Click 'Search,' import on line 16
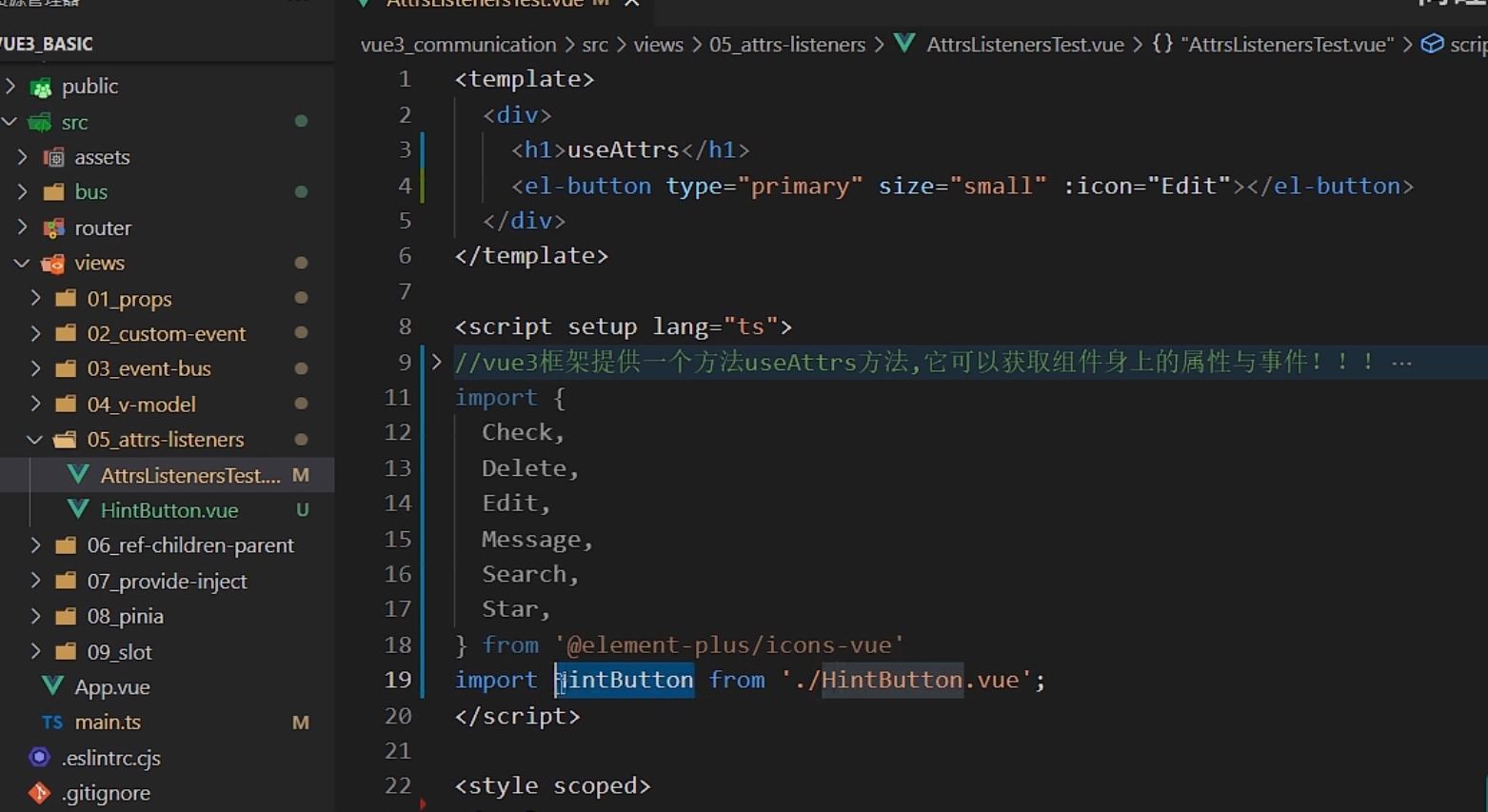 pyautogui.click(x=530, y=574)
